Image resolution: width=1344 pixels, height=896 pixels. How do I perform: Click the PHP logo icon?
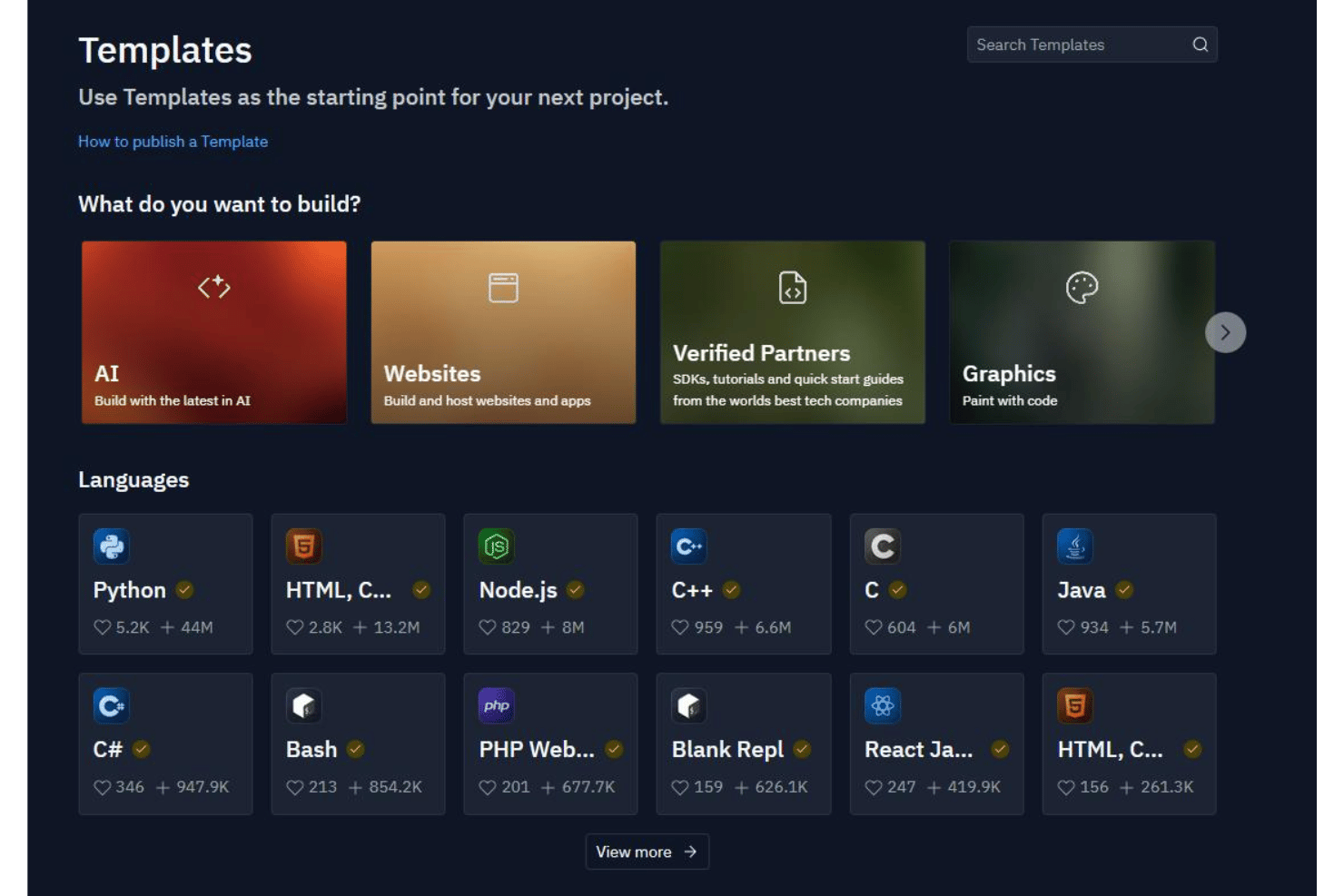pyautogui.click(x=497, y=705)
